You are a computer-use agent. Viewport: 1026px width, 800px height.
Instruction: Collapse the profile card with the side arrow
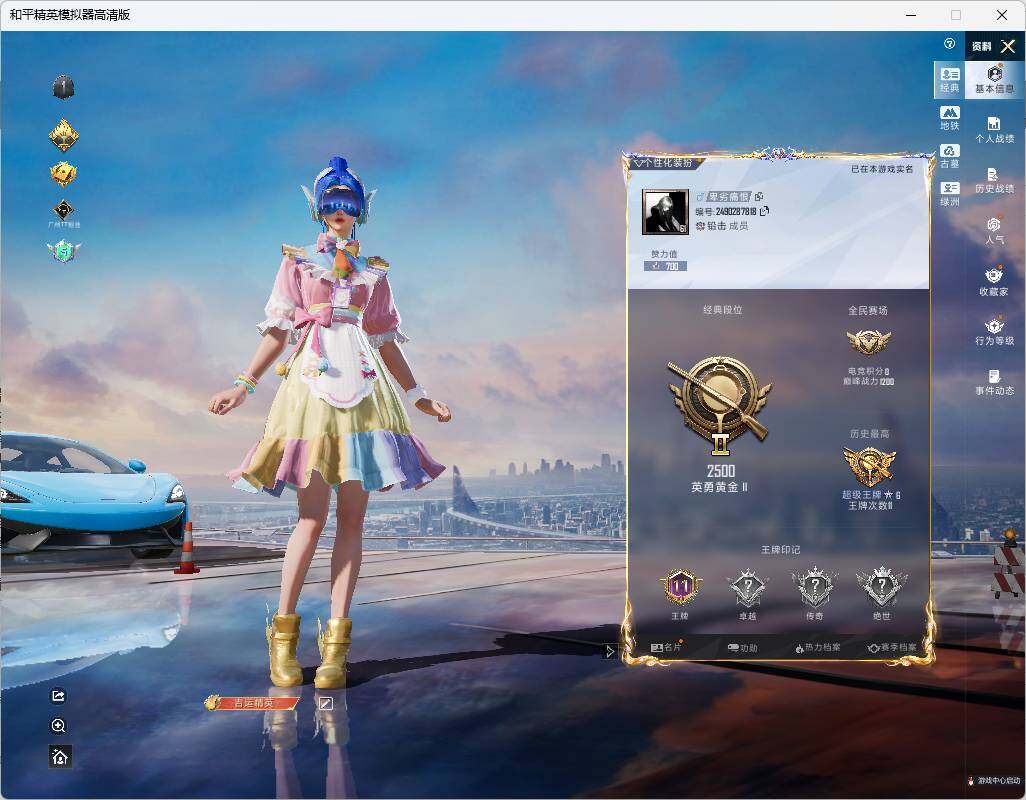609,651
